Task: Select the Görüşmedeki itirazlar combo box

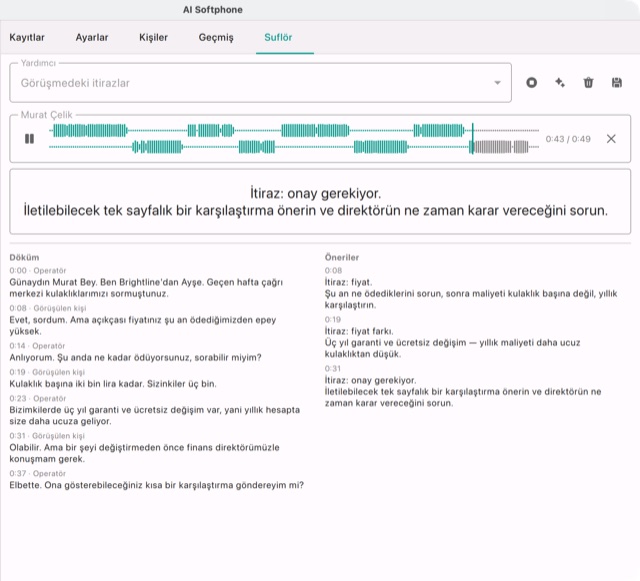Action: coord(260,83)
